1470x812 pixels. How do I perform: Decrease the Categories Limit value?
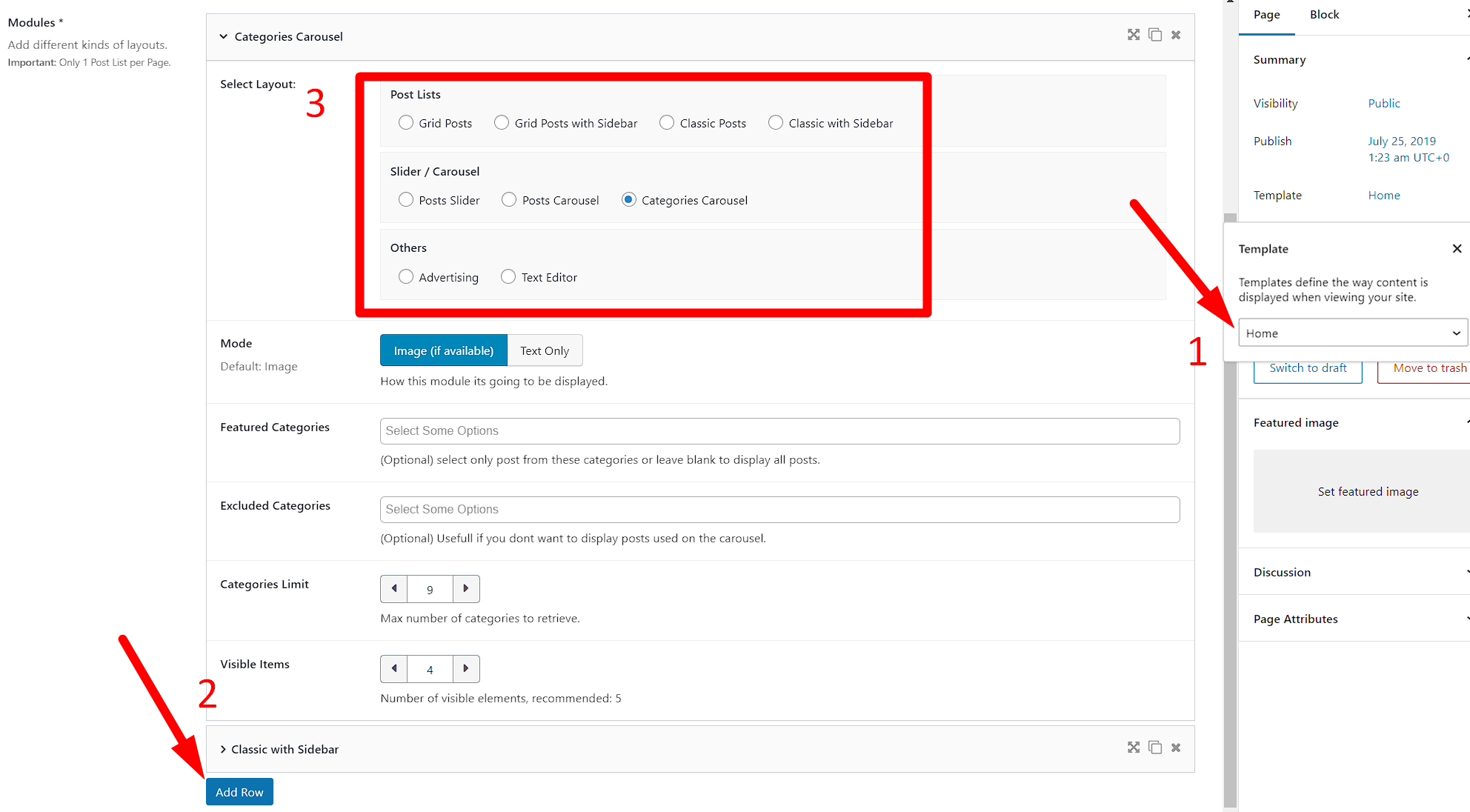coord(394,589)
